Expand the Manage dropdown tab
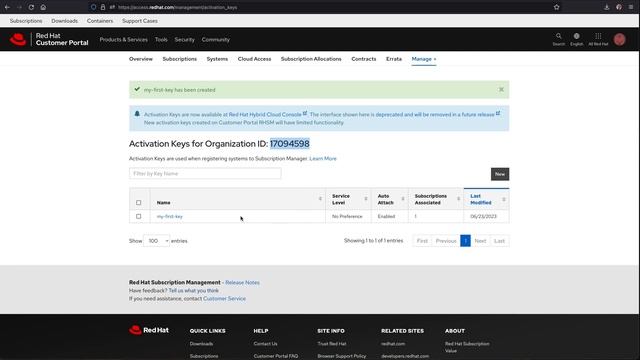Viewport: 640px width, 360px height. [424, 59]
